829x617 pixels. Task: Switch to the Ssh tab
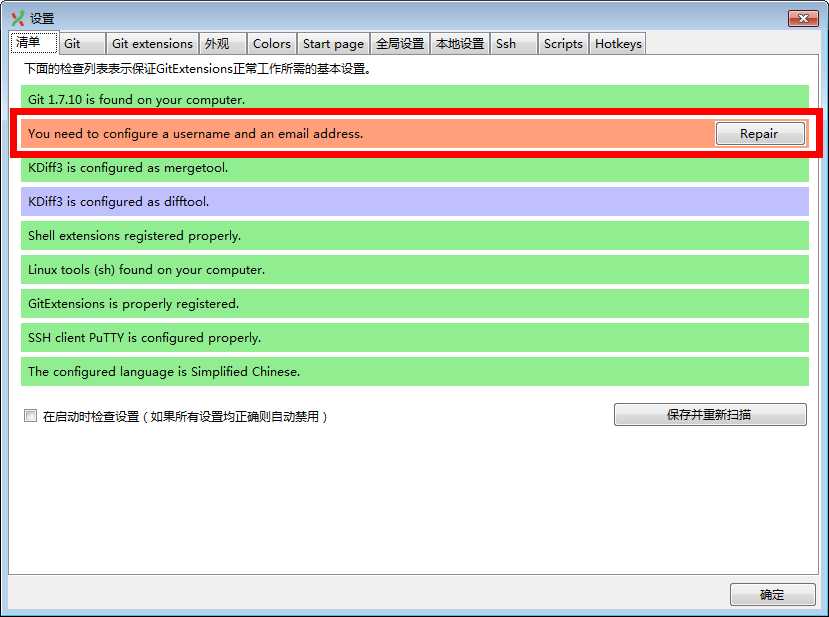[514, 44]
